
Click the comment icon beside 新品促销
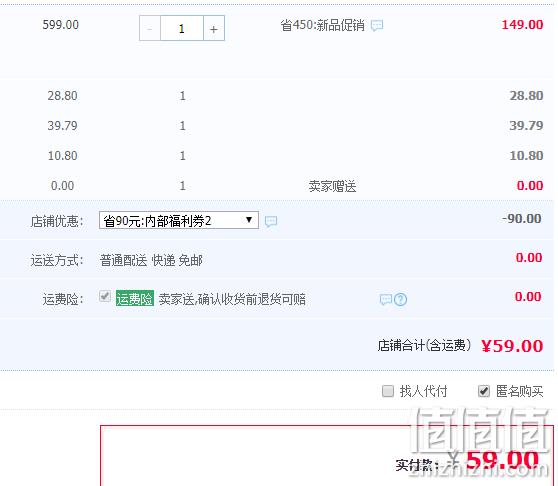coord(377,26)
